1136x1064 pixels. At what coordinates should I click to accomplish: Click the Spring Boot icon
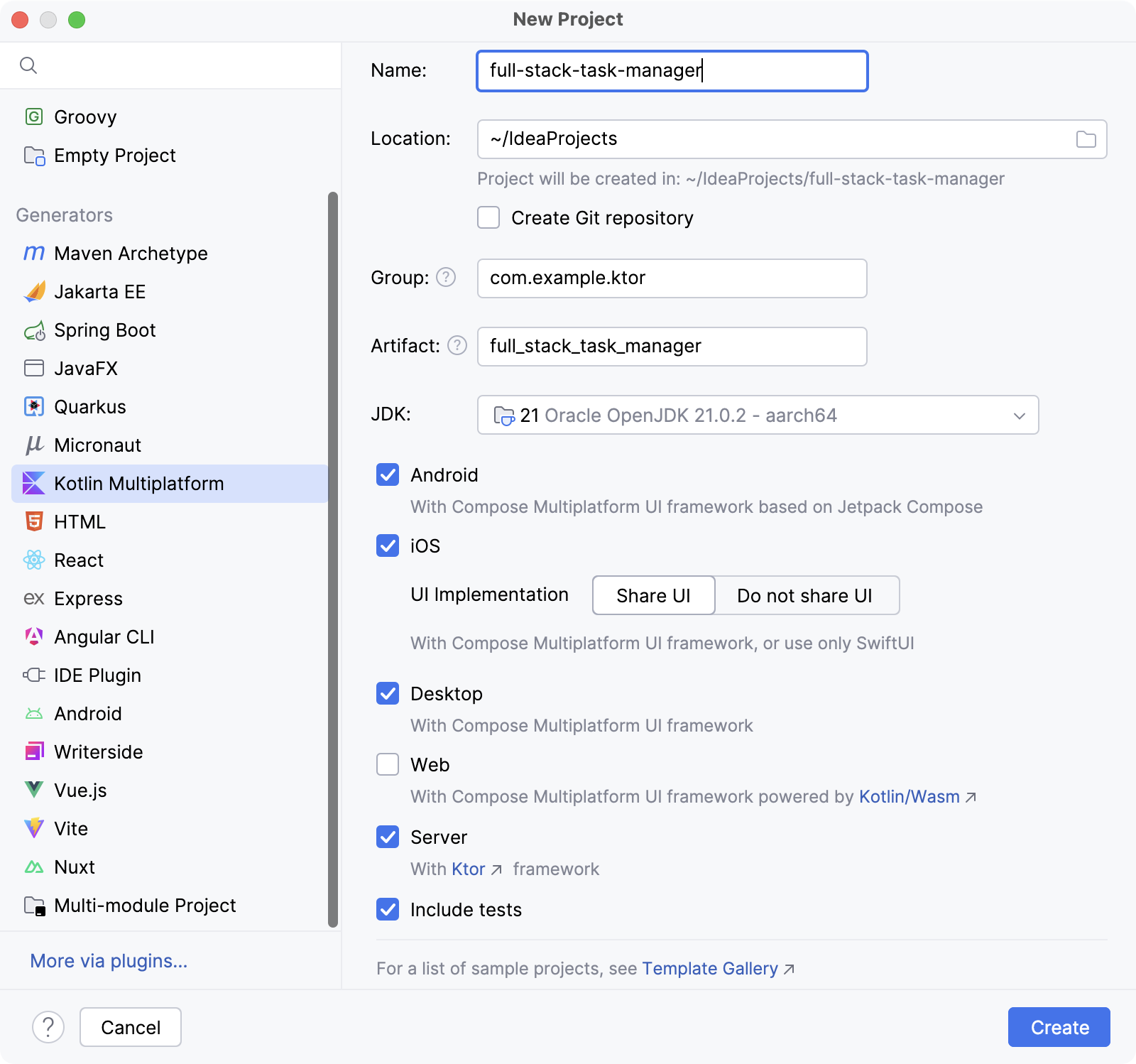coord(34,330)
